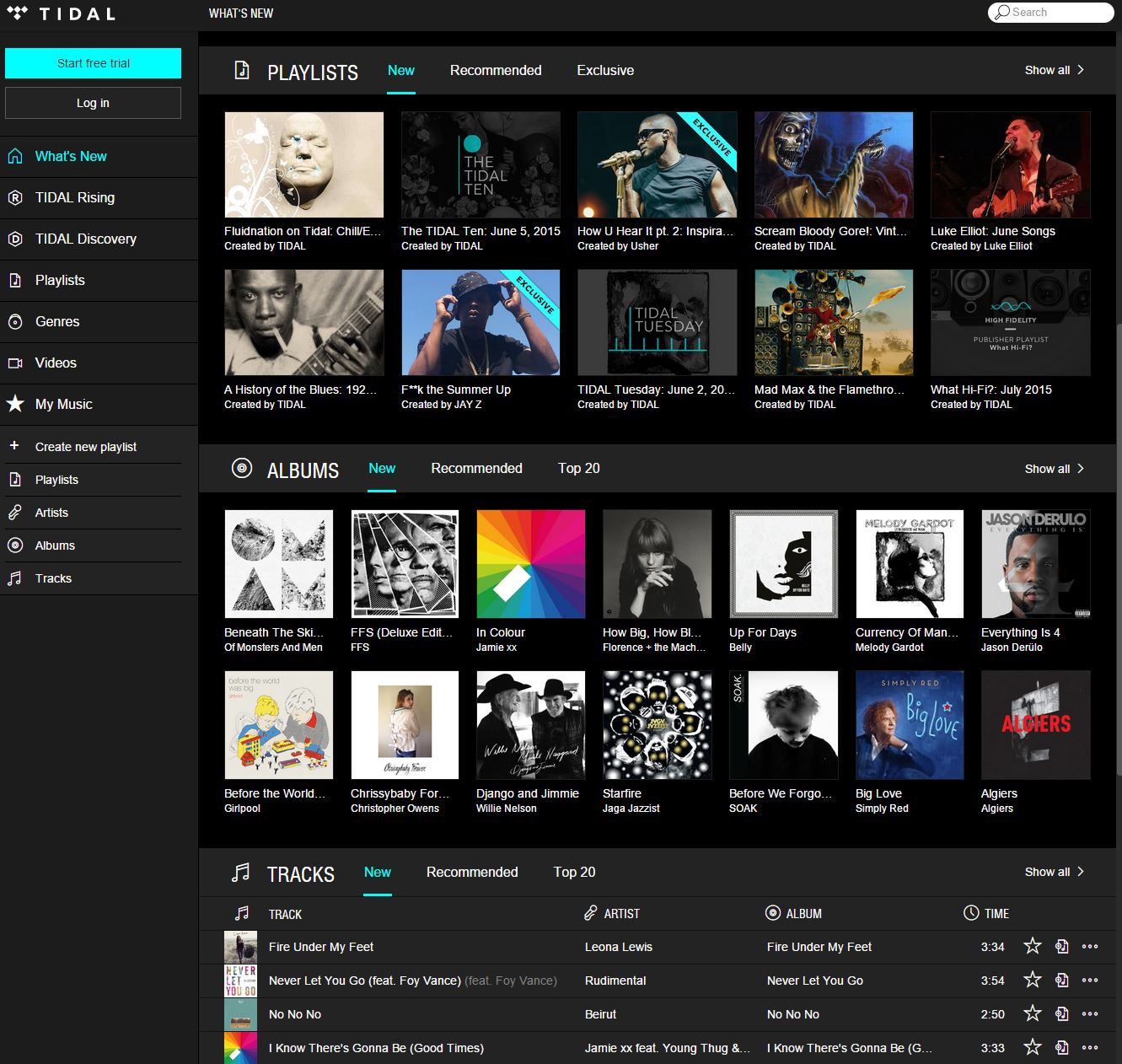Select Exclusive tab in Playlists
The width and height of the screenshot is (1122, 1064).
pyautogui.click(x=605, y=71)
